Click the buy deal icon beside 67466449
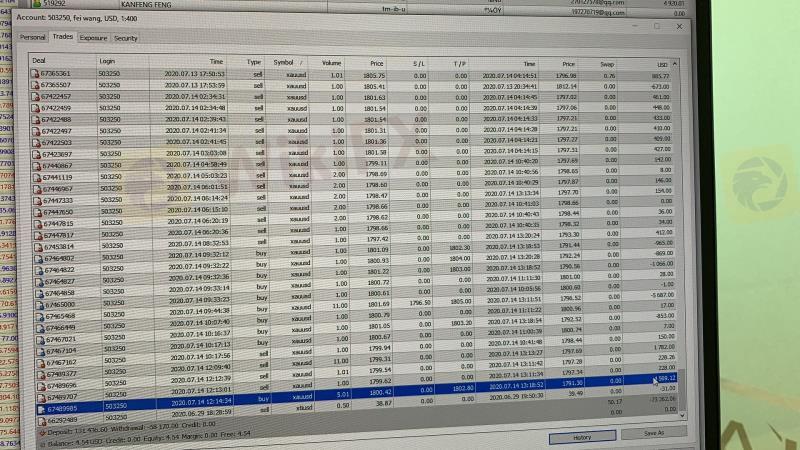The height and width of the screenshot is (450, 800). pos(40,328)
